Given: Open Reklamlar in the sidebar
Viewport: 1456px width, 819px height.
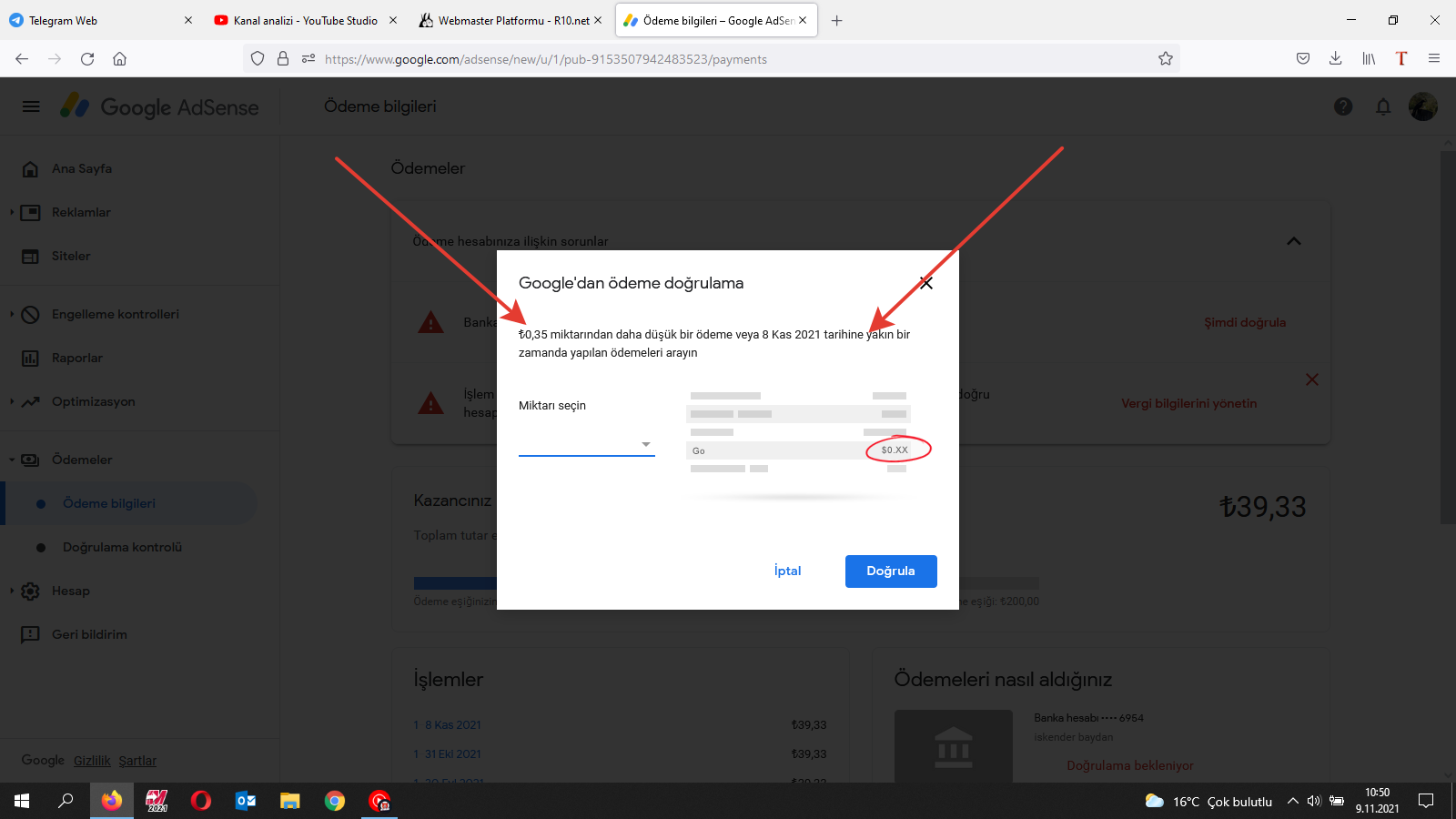Looking at the screenshot, I should click(x=81, y=213).
